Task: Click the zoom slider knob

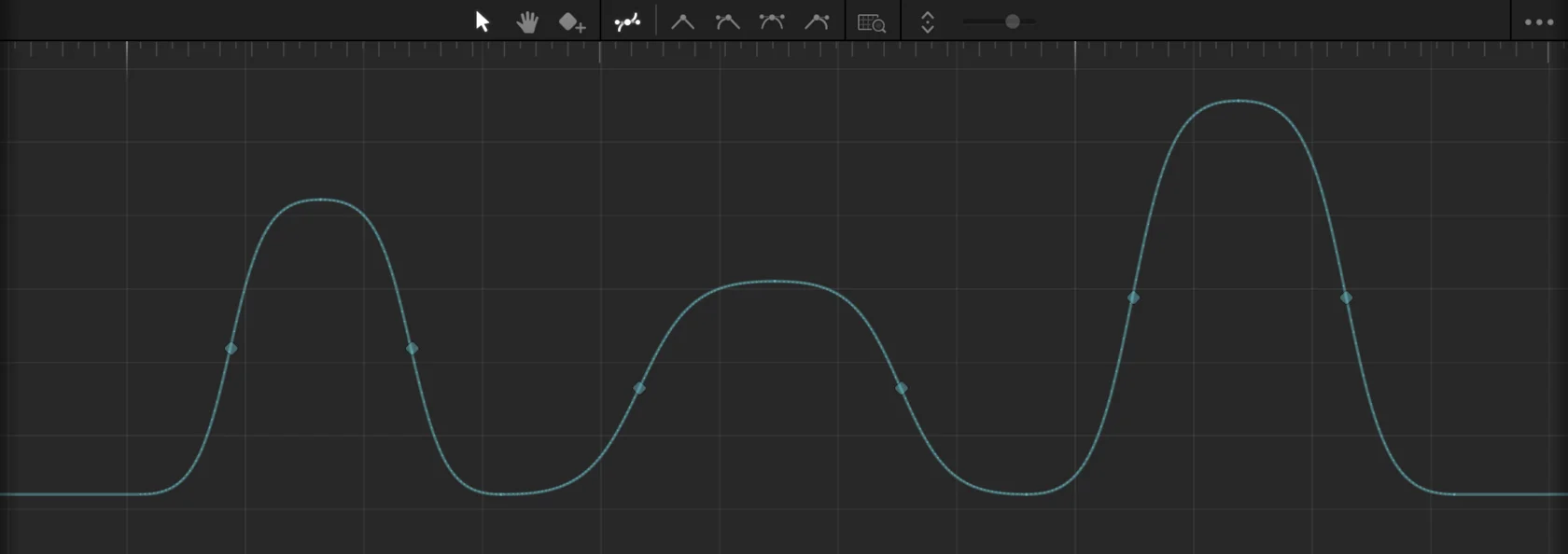Action: coord(1012,21)
